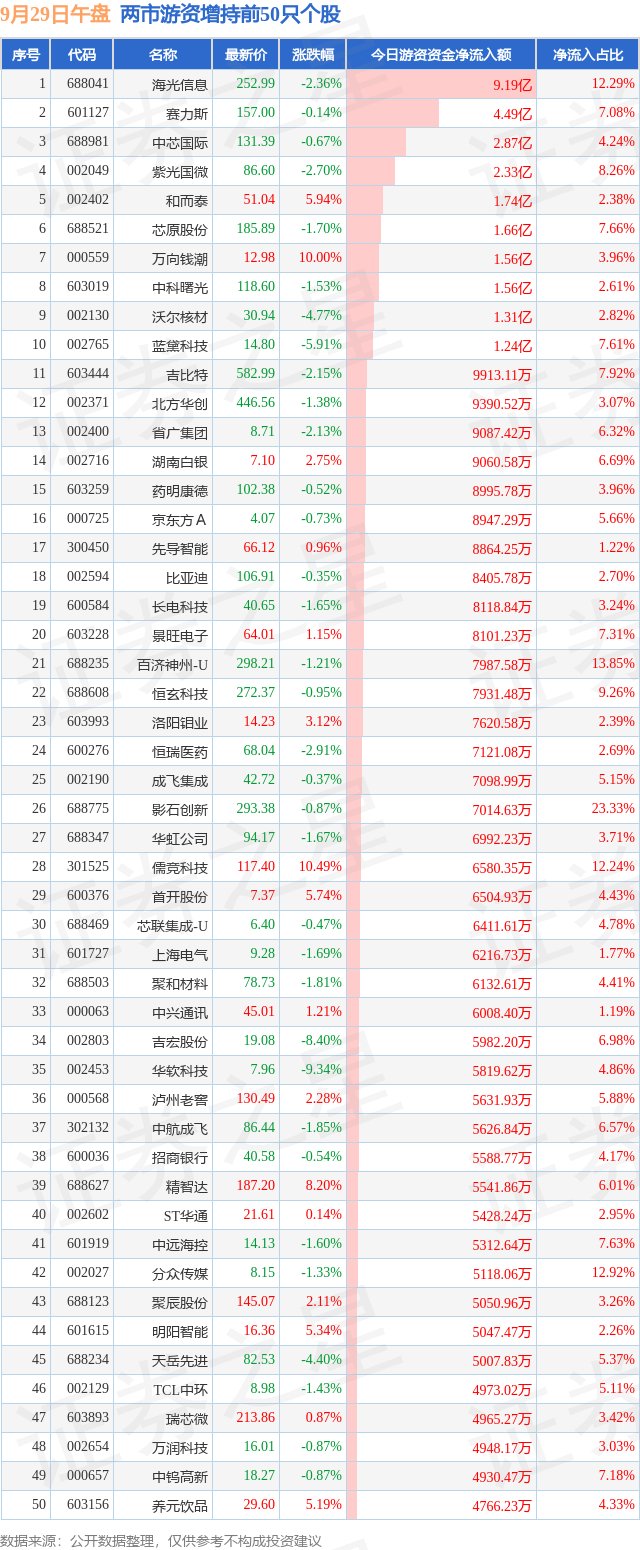Select price 187.20 of 精智达
640x1550 pixels.
click(x=256, y=1186)
